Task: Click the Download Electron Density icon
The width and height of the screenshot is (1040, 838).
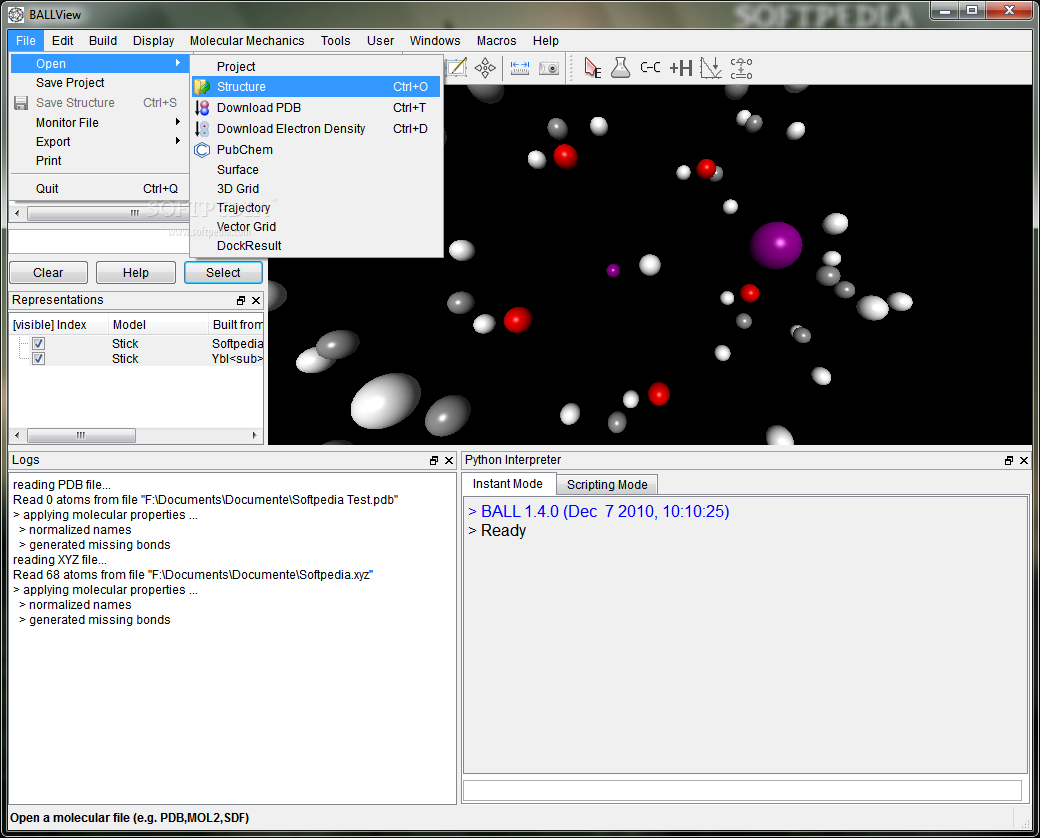Action: click(x=202, y=129)
